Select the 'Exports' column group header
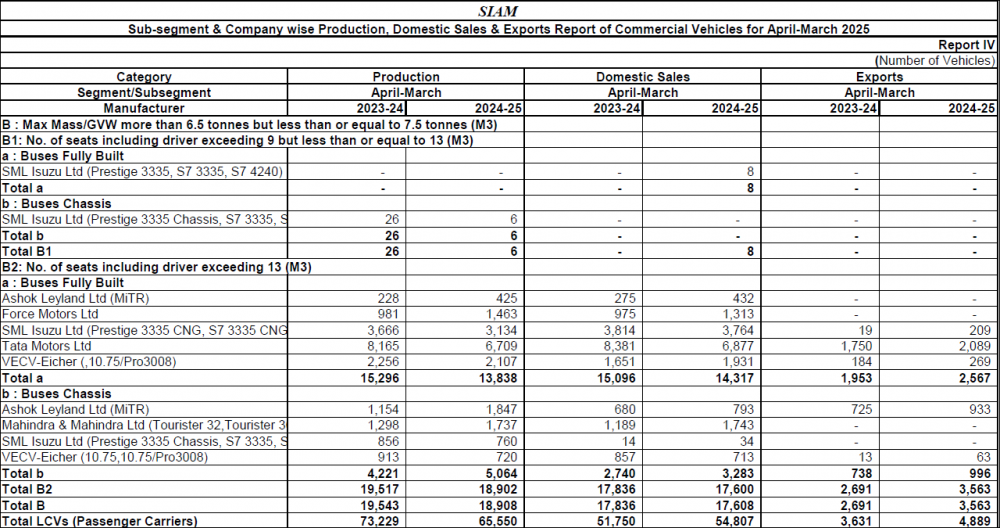Screen dimensions: 1000x528 tap(879, 77)
